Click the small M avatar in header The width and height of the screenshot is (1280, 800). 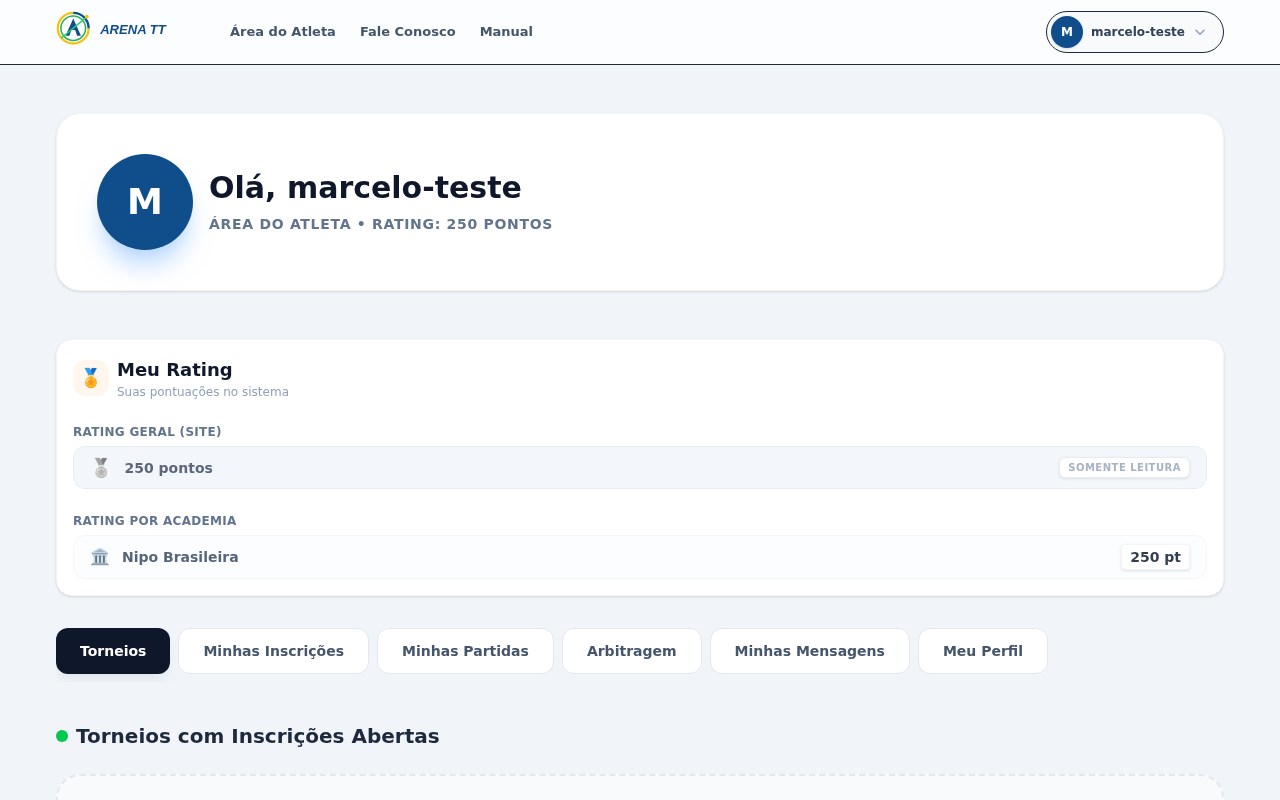tap(1066, 32)
